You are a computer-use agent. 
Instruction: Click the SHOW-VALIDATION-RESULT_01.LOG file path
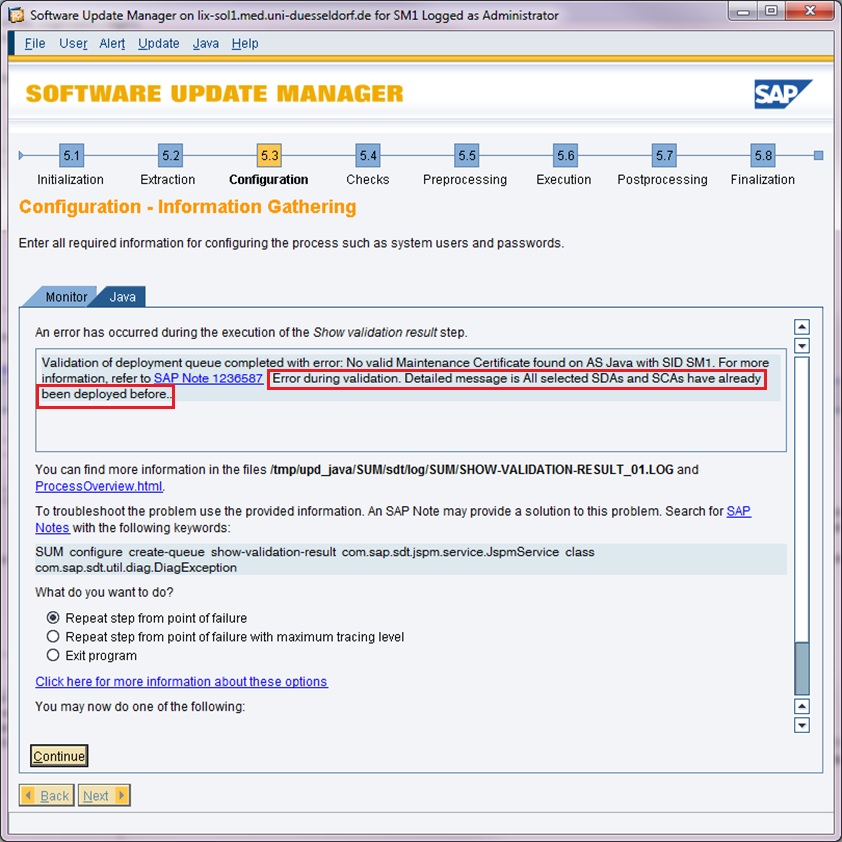coord(472,469)
